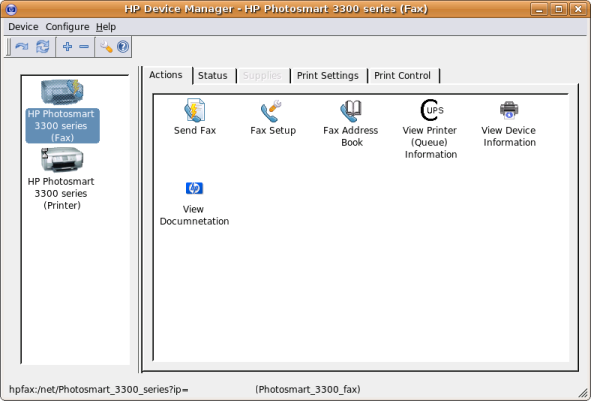
Task: Open the Send Fax action
Action: click(x=194, y=110)
